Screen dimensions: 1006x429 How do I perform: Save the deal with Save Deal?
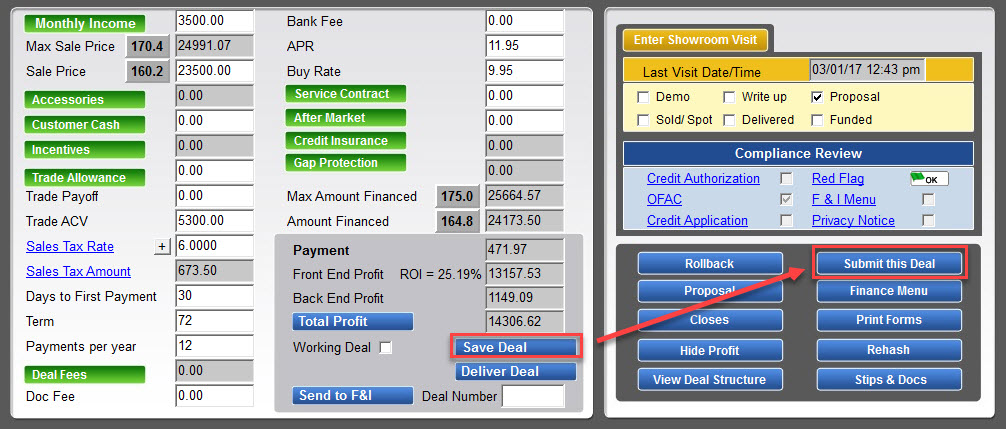516,347
